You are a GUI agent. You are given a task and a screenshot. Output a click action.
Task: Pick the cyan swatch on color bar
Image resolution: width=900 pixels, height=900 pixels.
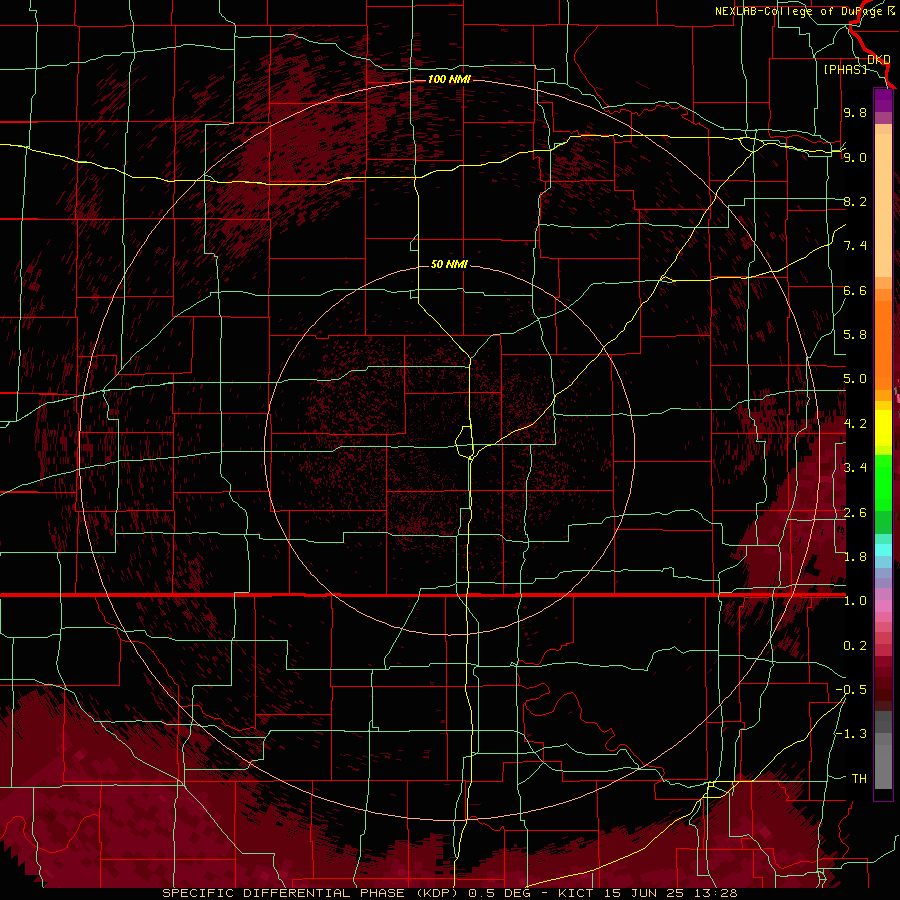[x=883, y=550]
